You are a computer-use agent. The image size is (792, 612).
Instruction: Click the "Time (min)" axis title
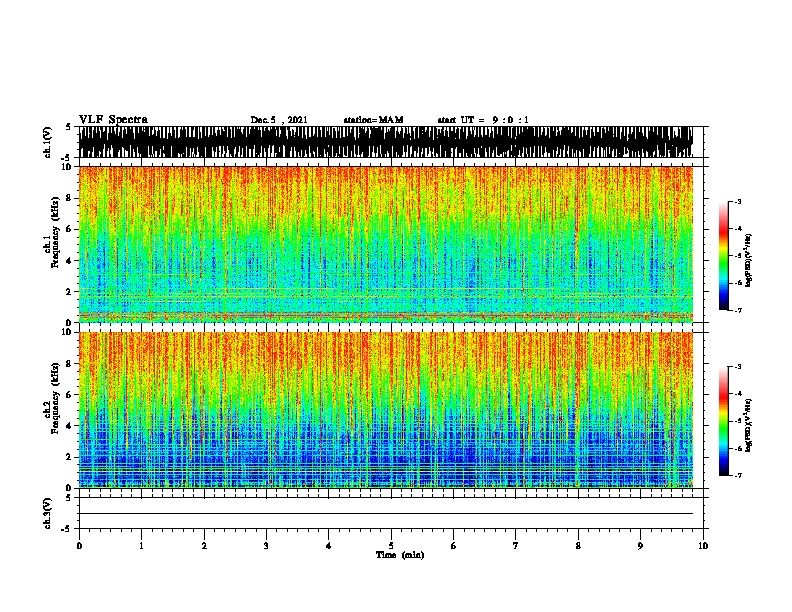400,555
